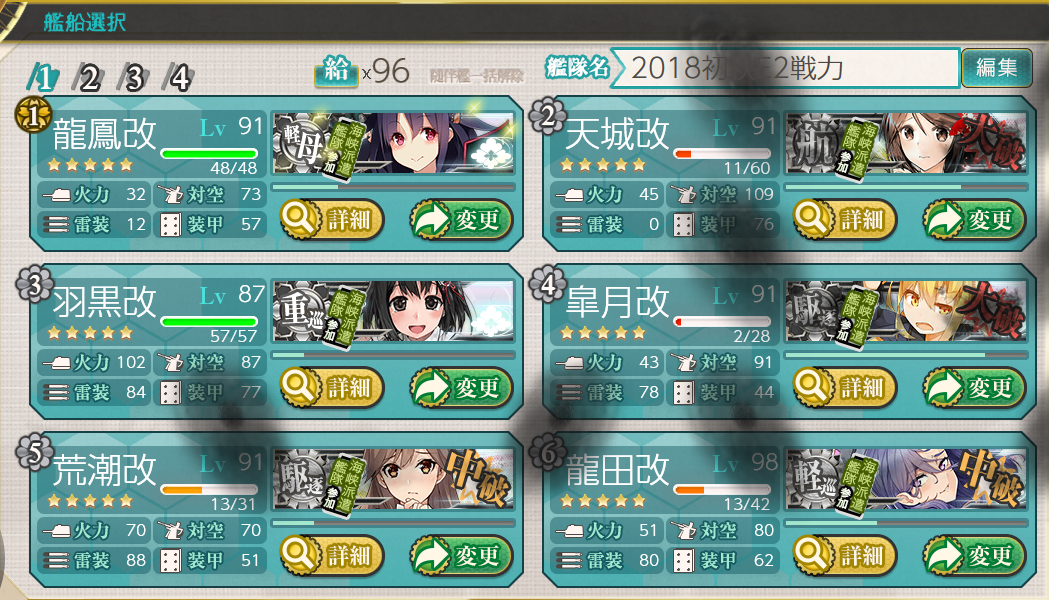Viewport: 1050px width, 600px height.
Task: Click 龍鳳改 ship banner portrait
Action: (393, 144)
